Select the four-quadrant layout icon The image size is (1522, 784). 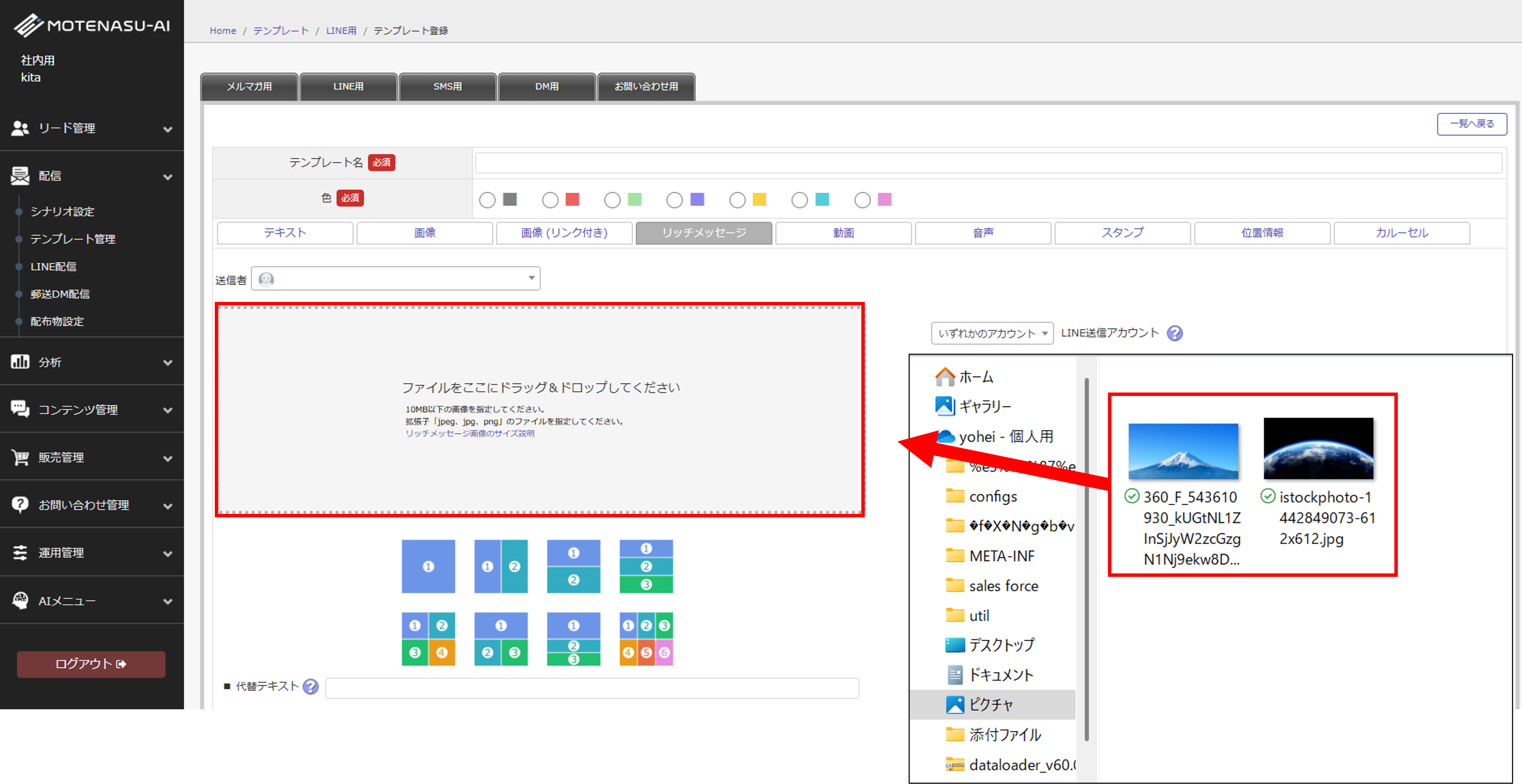pyautogui.click(x=428, y=639)
